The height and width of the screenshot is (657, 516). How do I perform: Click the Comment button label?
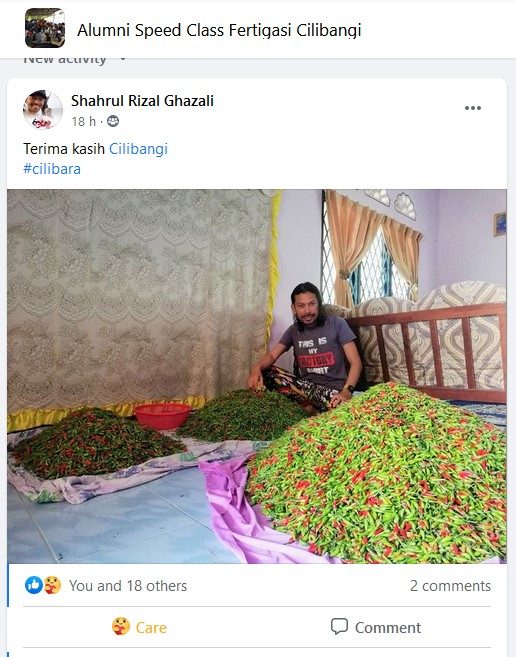(388, 628)
